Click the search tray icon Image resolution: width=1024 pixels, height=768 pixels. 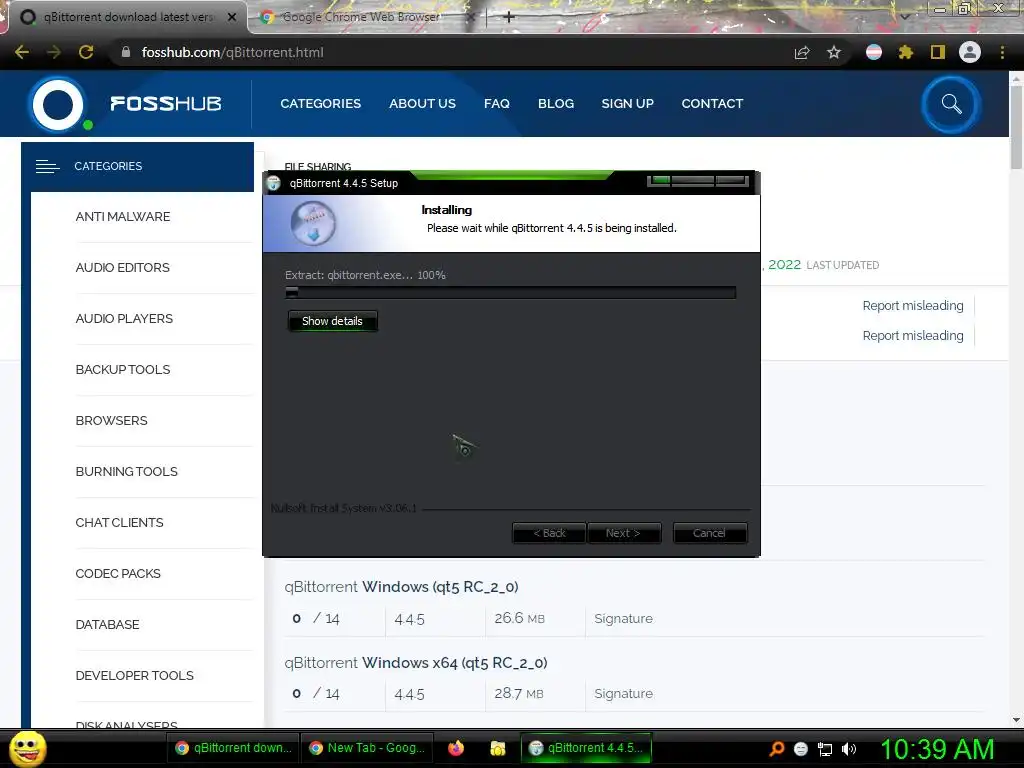[776, 749]
